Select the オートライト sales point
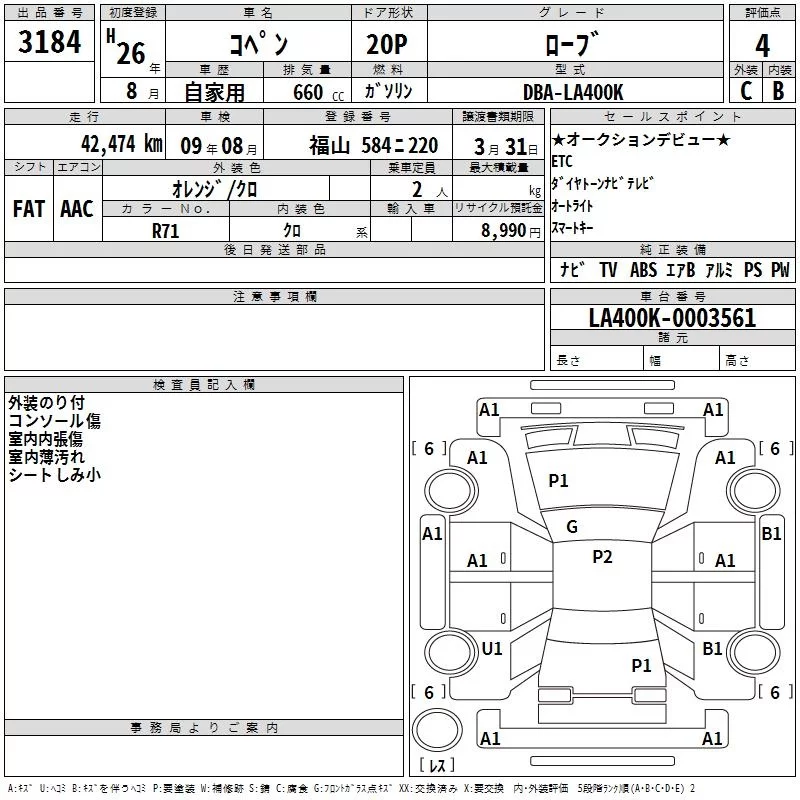 point(572,206)
